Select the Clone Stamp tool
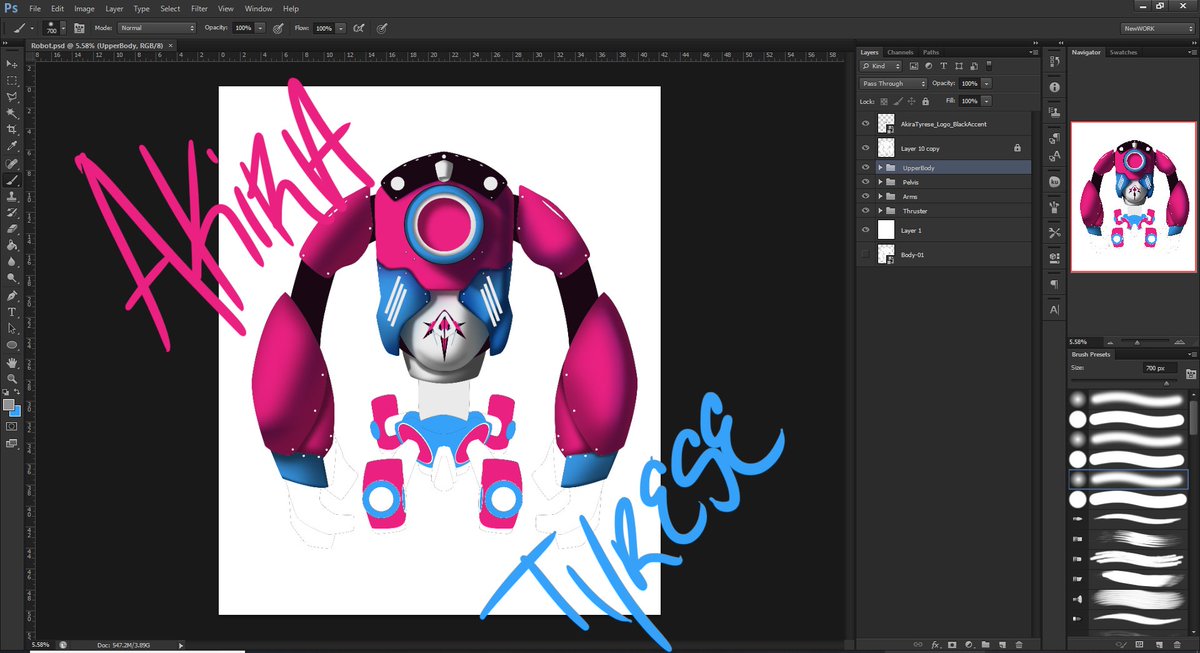The image size is (1200, 653). [12, 197]
